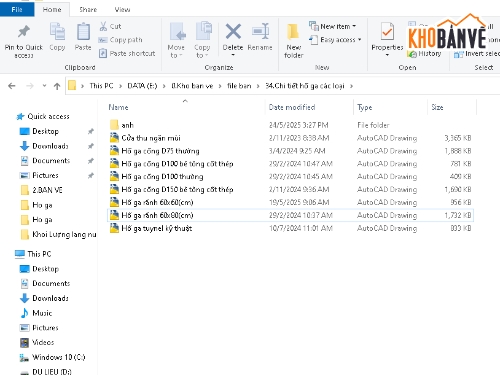Open the File tab

pyautogui.click(x=17, y=9)
